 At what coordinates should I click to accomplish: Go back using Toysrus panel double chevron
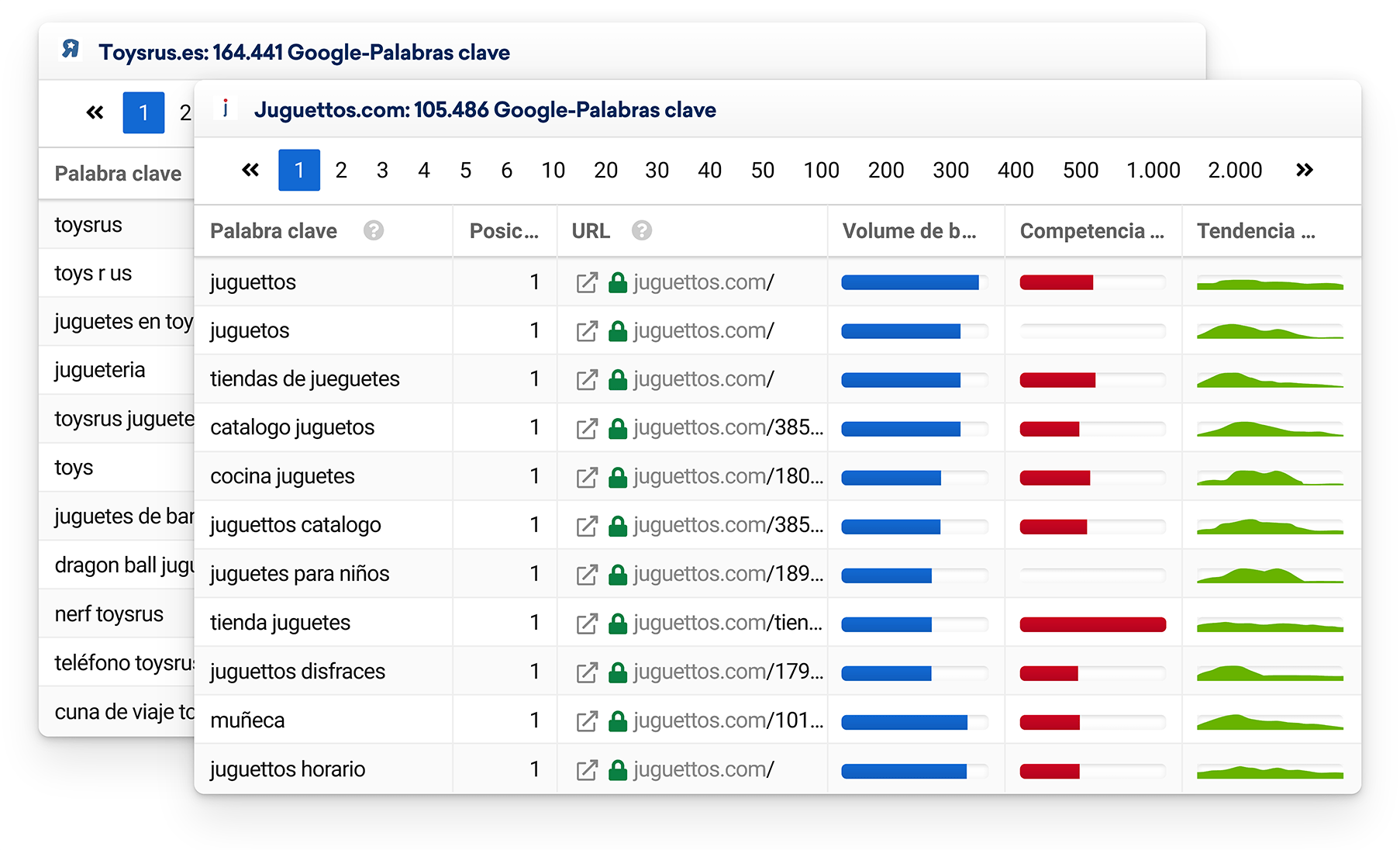click(x=95, y=113)
